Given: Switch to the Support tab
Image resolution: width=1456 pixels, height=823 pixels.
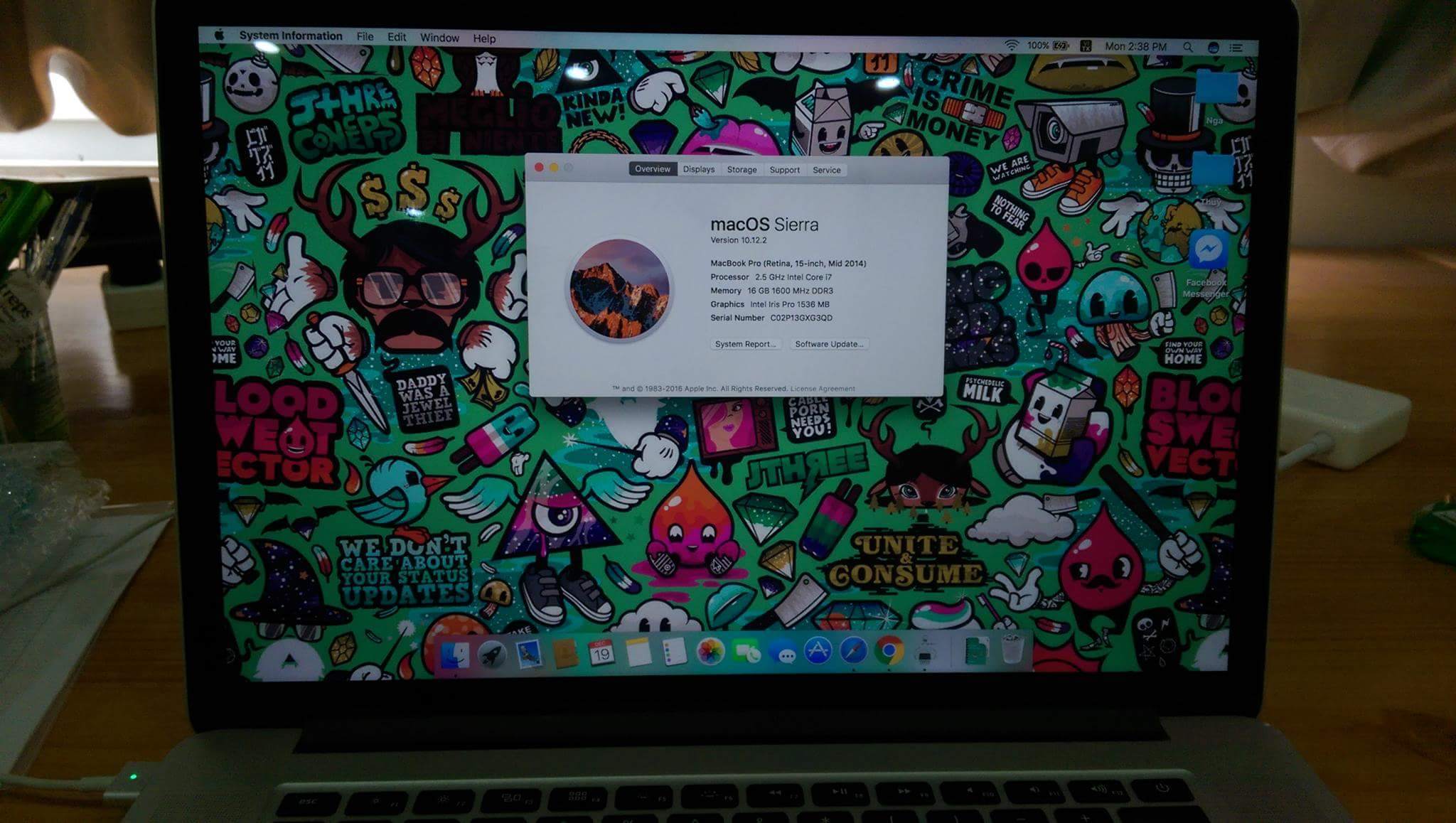Looking at the screenshot, I should (x=785, y=170).
